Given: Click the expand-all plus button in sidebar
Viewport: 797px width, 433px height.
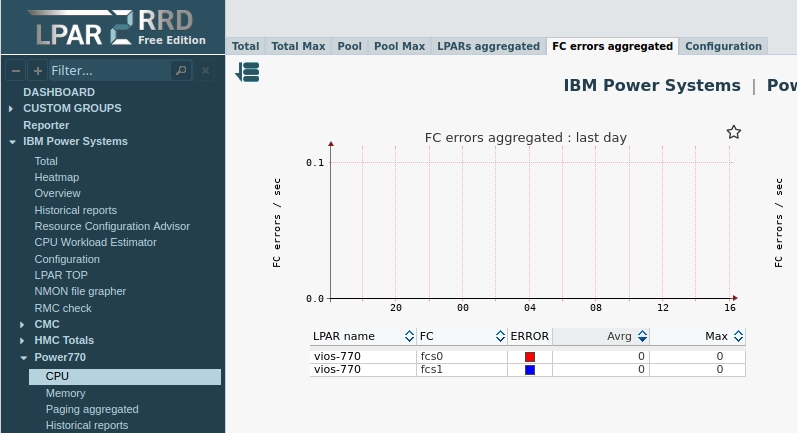Looking at the screenshot, I should [x=38, y=71].
